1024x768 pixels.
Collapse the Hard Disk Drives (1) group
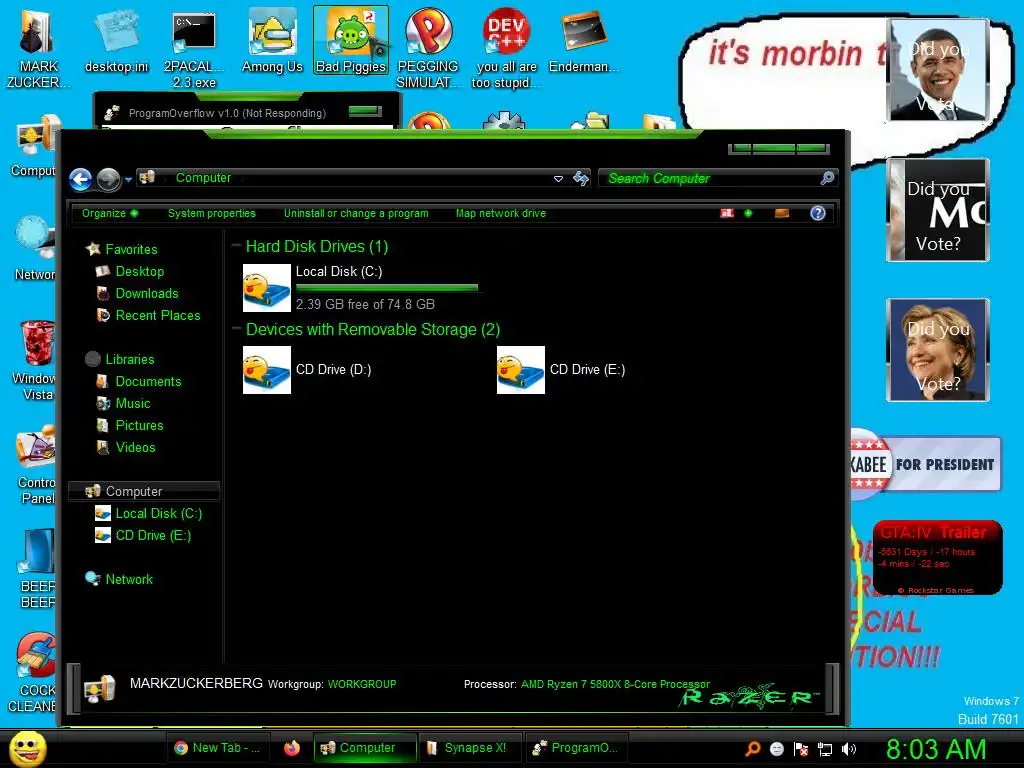[x=236, y=246]
